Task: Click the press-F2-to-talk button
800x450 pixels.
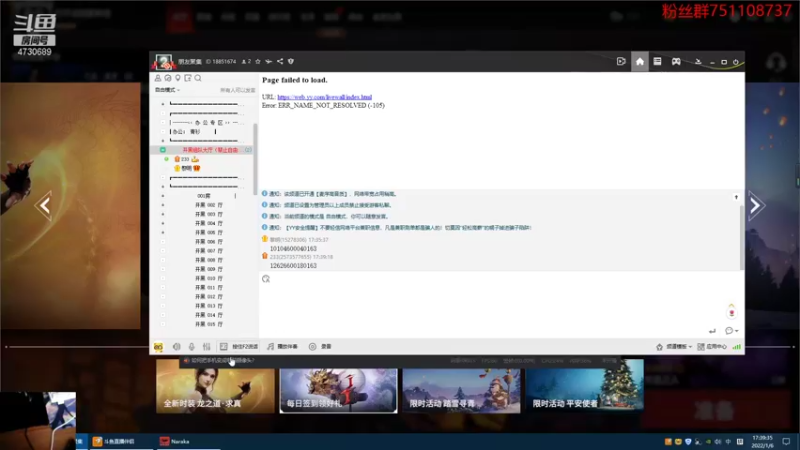Action: click(239, 347)
